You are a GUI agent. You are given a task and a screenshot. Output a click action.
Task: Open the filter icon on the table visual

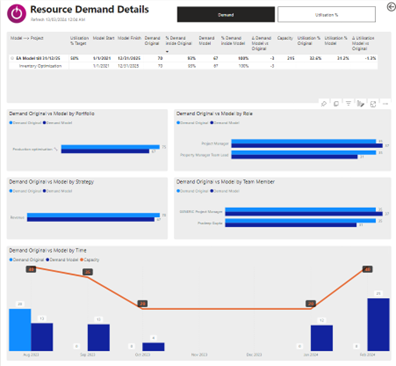348,104
